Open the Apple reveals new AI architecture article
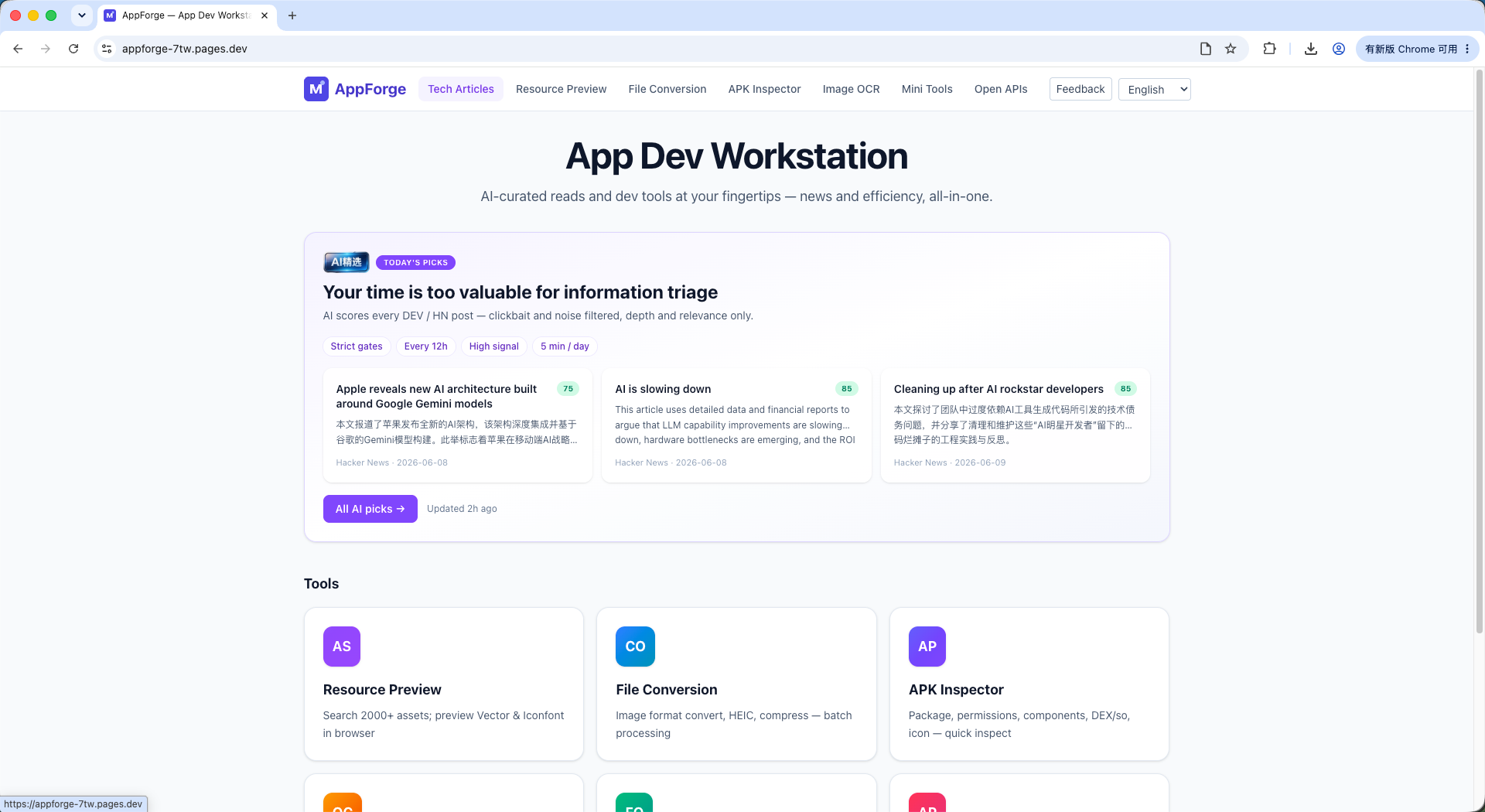This screenshot has height=812, width=1485. 458,425
